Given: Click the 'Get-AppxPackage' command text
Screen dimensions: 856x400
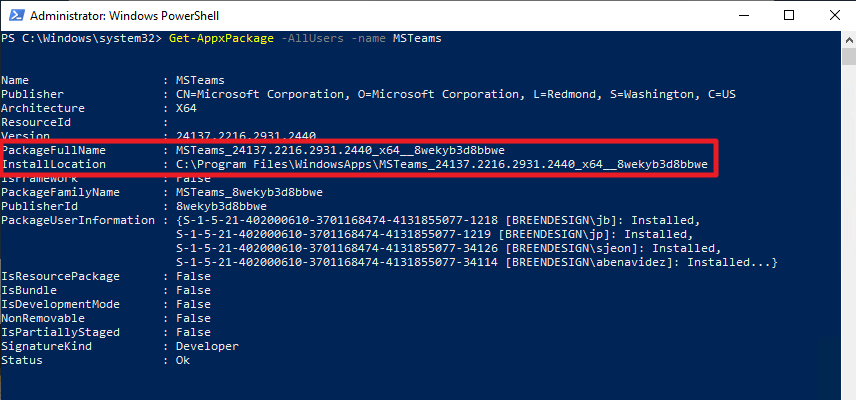Looking at the screenshot, I should [x=221, y=39].
